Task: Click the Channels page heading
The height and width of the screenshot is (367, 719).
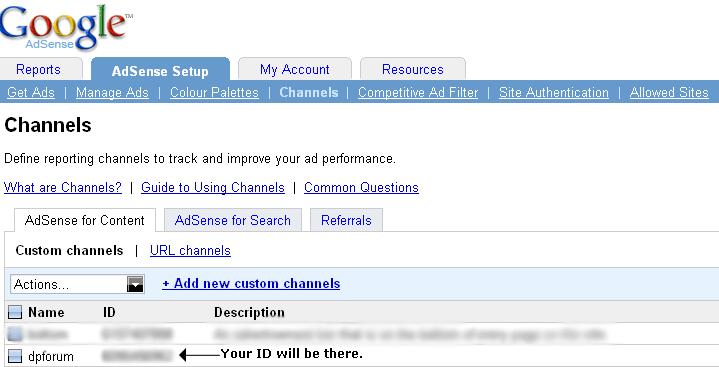Action: click(x=48, y=125)
